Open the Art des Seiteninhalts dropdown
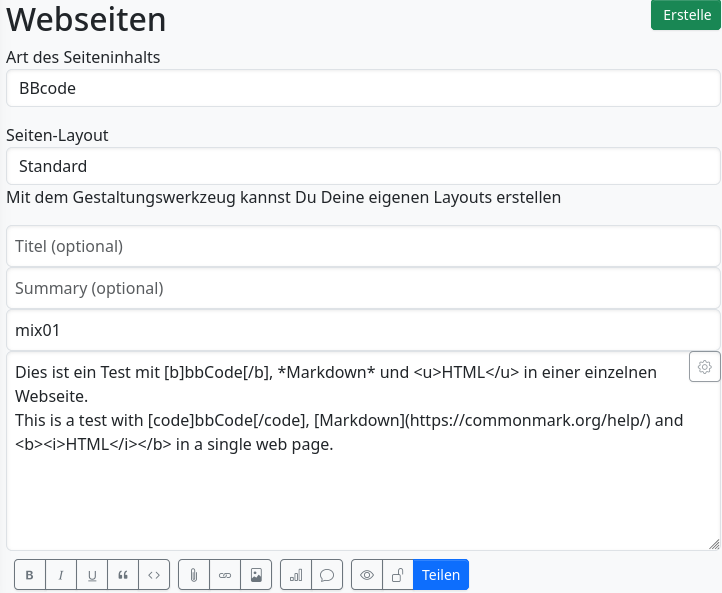The width and height of the screenshot is (722, 593). [x=363, y=88]
